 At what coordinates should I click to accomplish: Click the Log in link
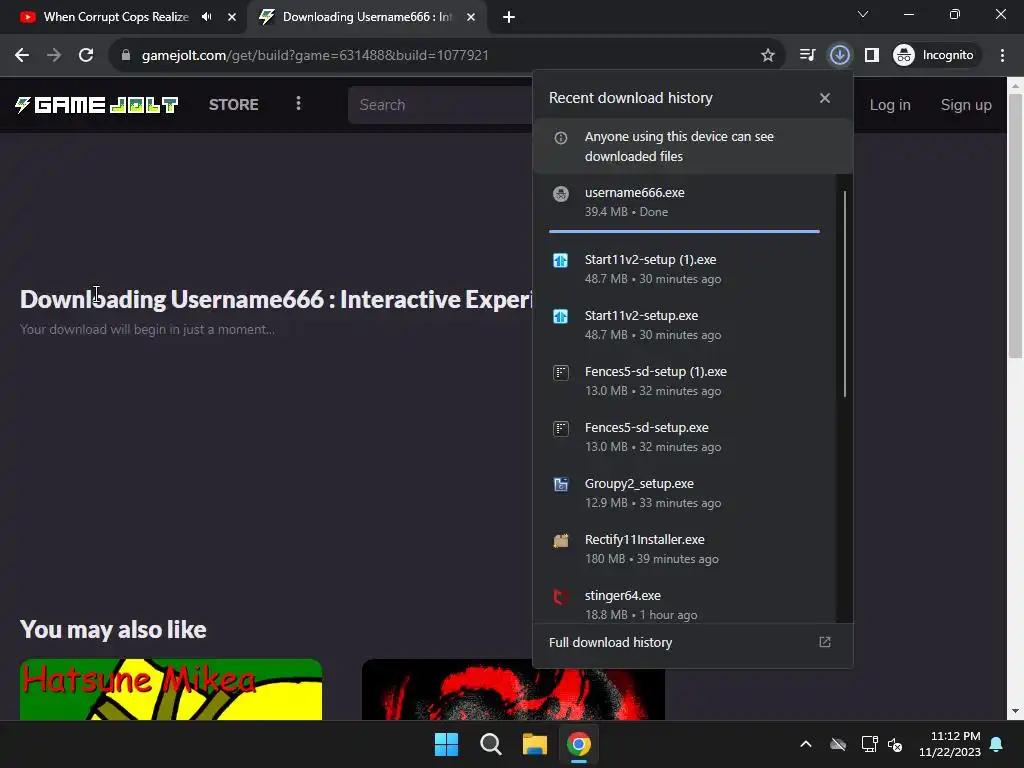click(x=890, y=104)
